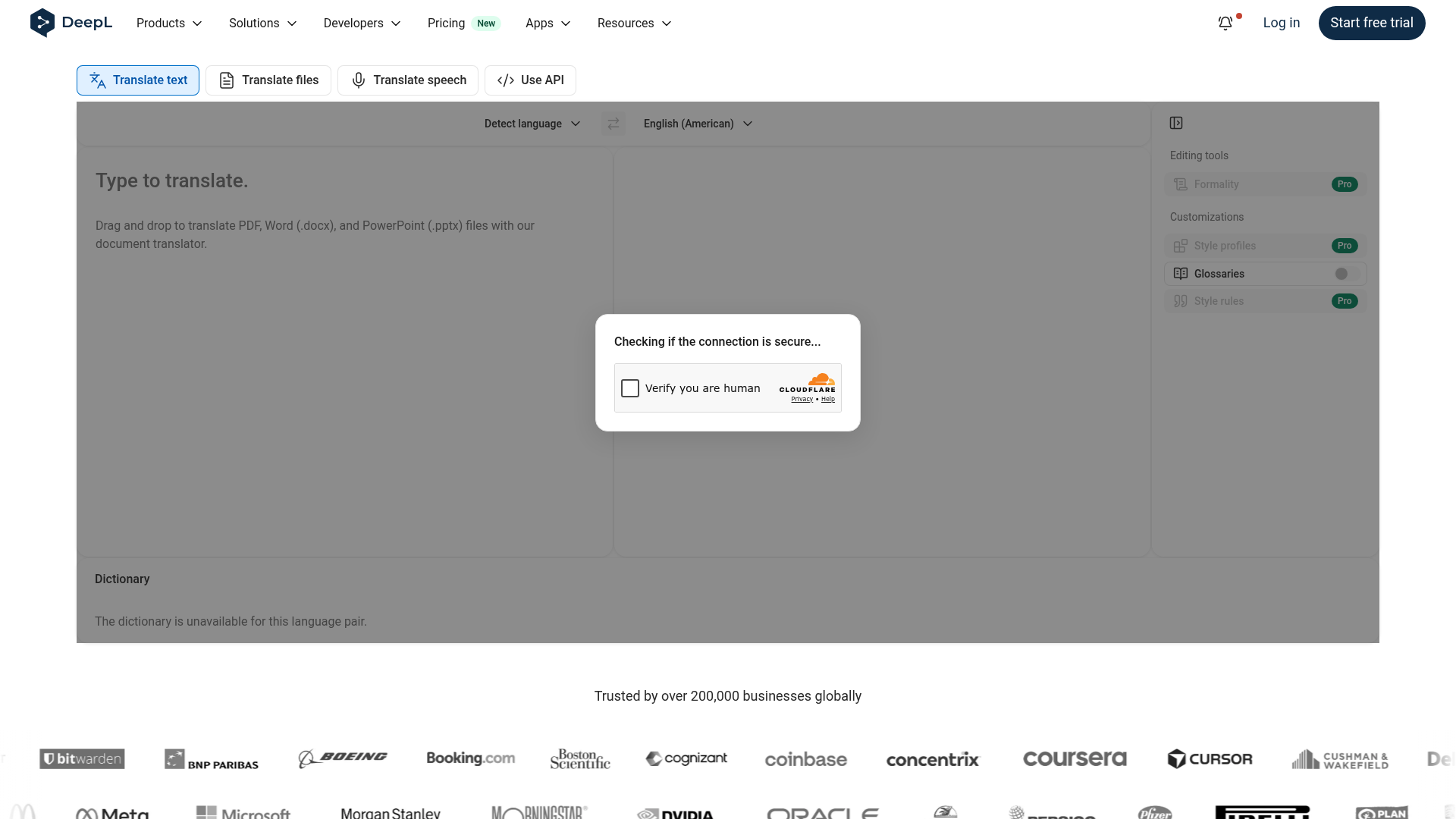
Task: Open the English (American) target dropdown
Action: [698, 124]
